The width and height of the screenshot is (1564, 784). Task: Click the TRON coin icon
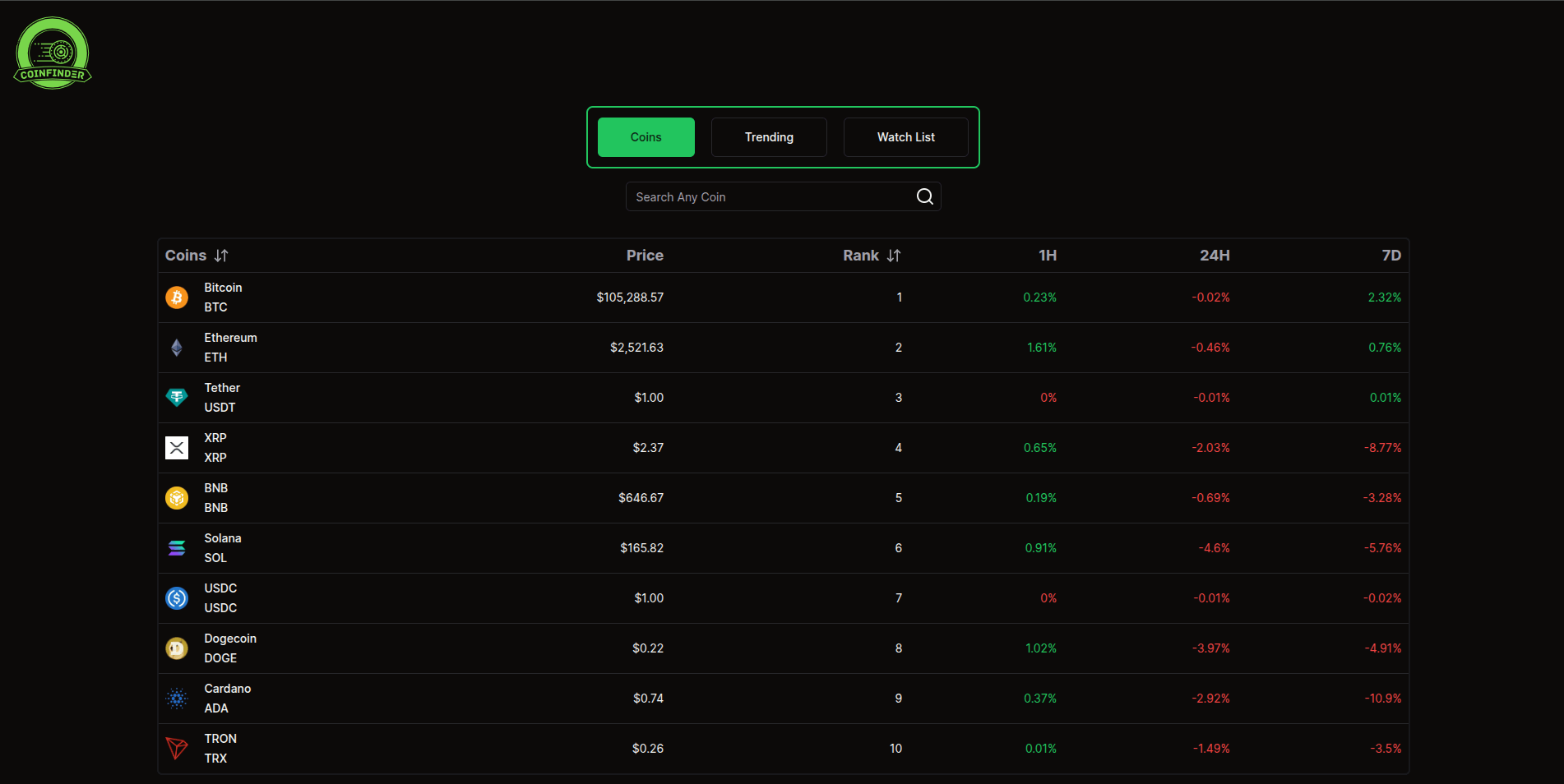pos(177,749)
